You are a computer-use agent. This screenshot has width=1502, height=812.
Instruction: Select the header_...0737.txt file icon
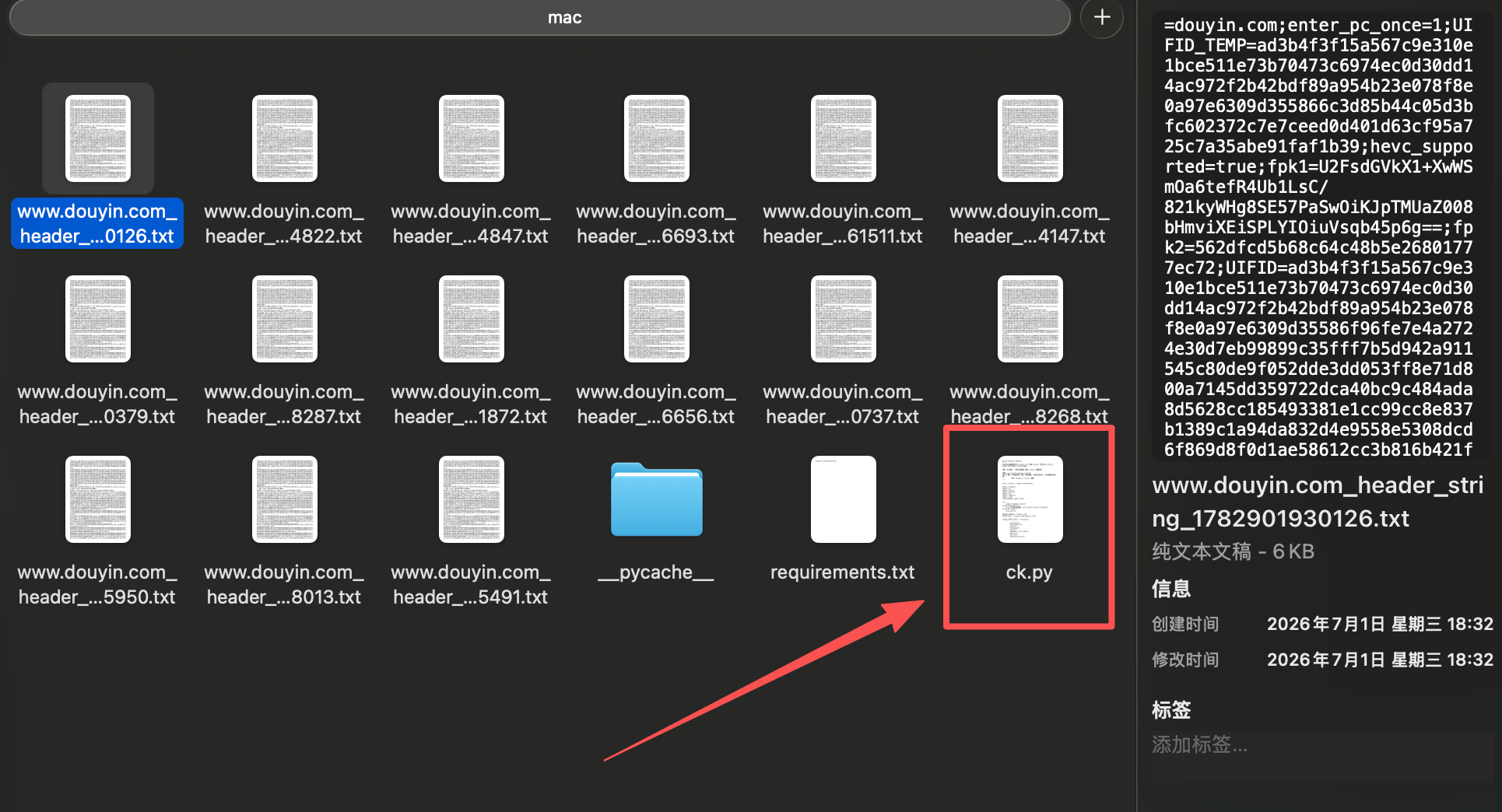click(844, 319)
